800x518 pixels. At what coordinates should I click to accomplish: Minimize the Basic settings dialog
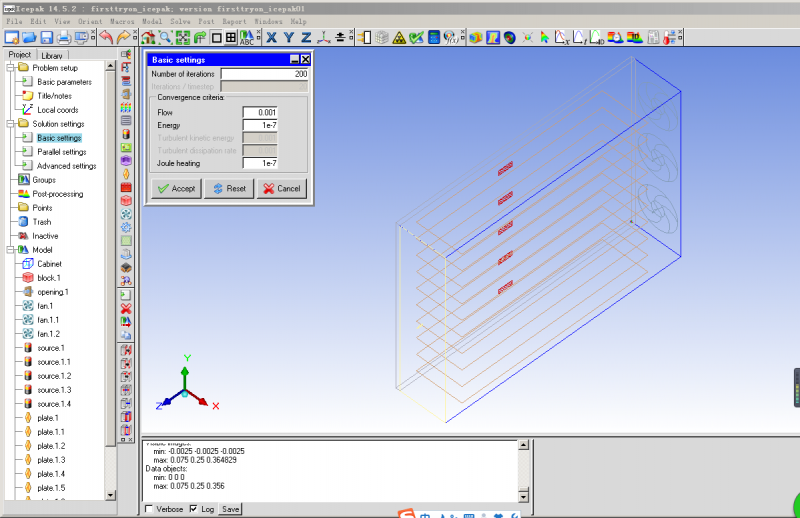[295, 60]
